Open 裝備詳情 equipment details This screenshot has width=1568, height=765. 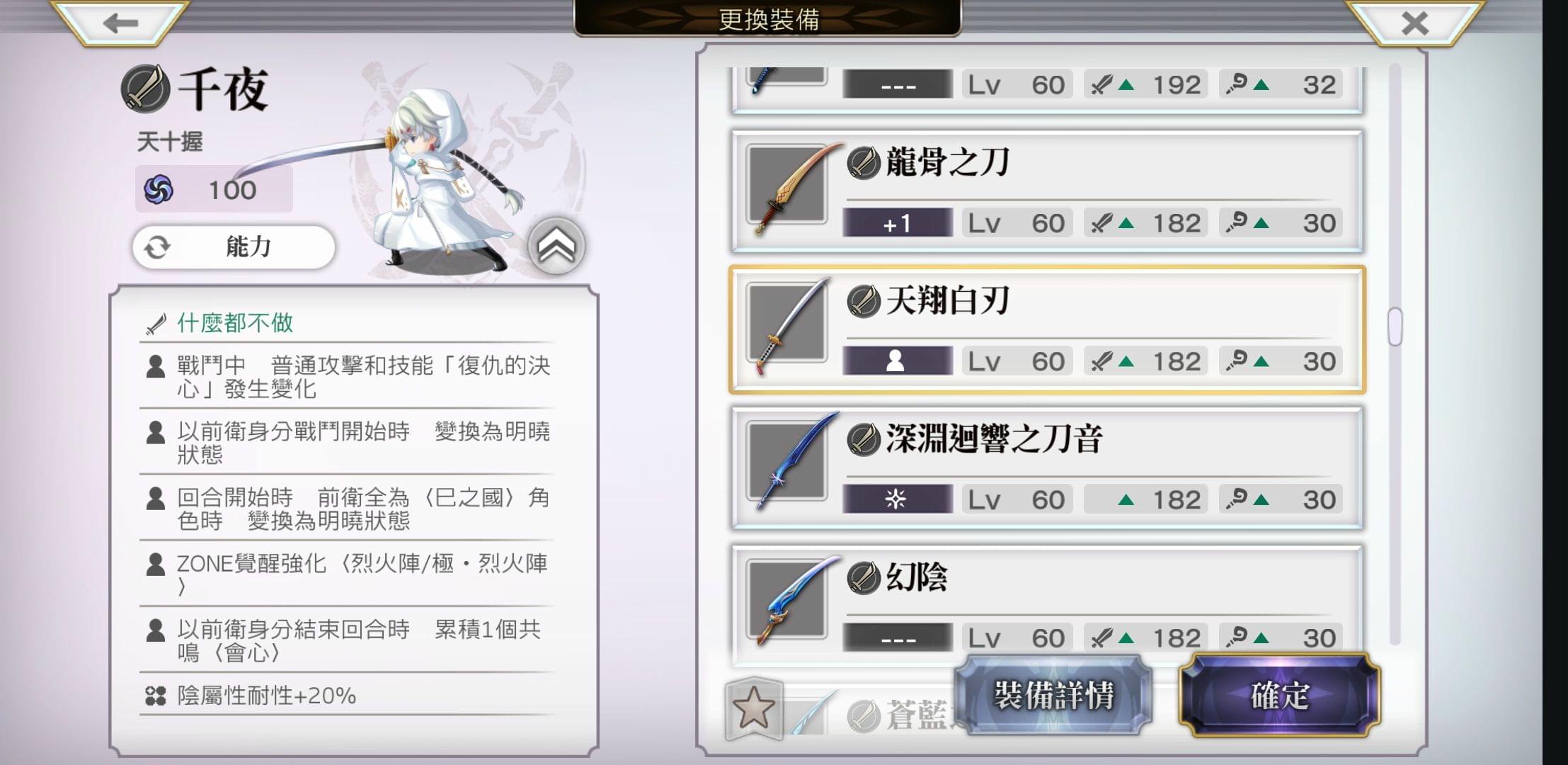[x=1053, y=696]
